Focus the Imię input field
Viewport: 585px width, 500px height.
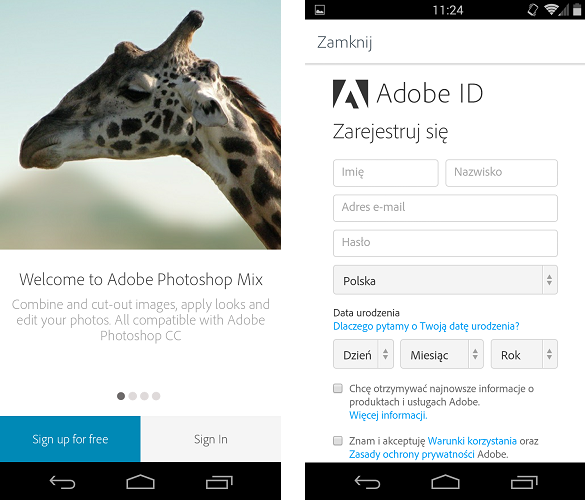point(385,173)
